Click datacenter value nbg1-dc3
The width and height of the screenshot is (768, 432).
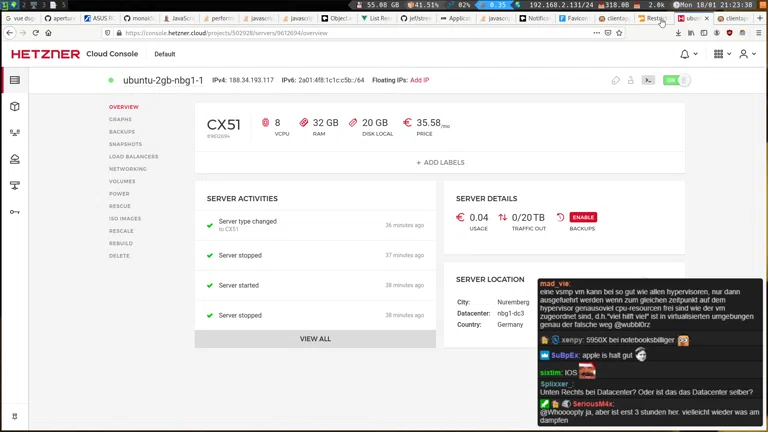pos(510,313)
